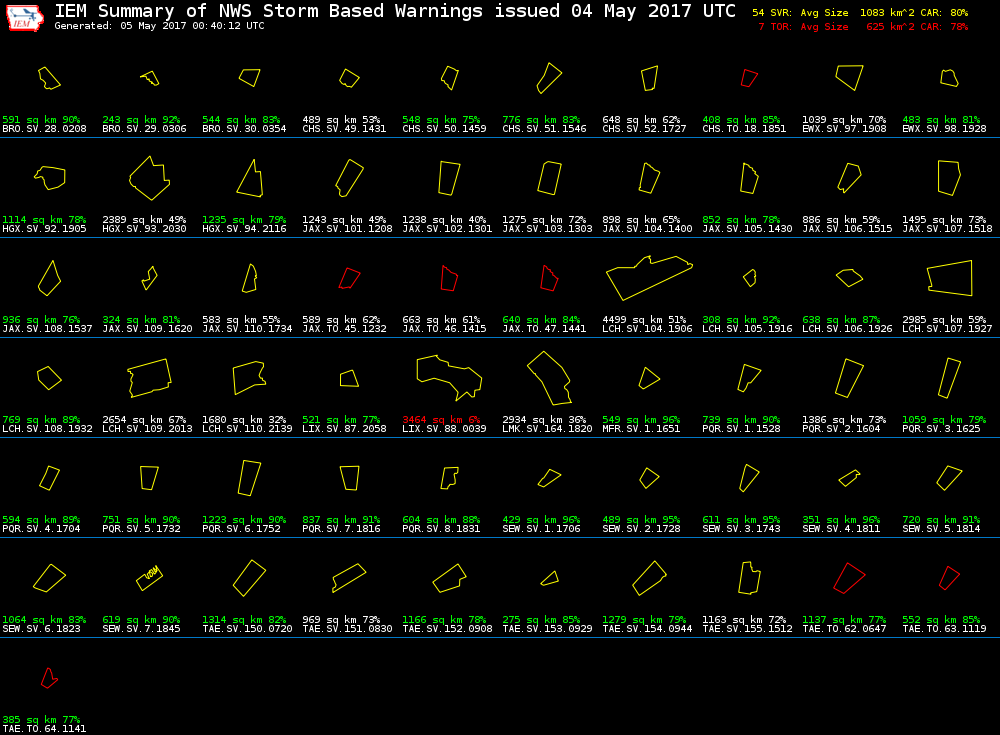1000x735 pixels.
Task: Click the small TAE.SV.153.0929 polygon
Action: [550, 578]
